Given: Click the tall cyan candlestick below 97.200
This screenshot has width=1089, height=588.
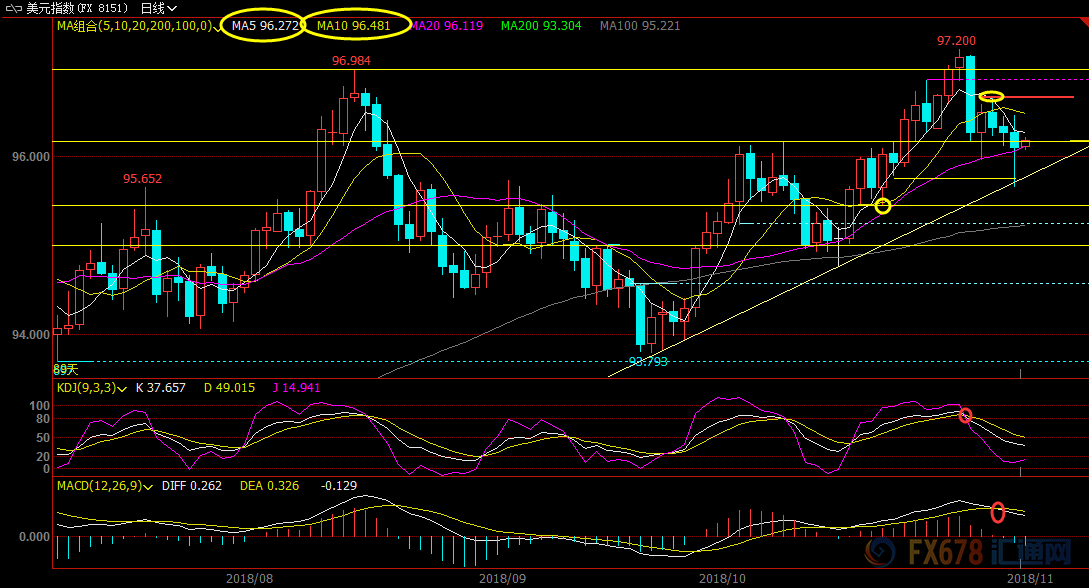Looking at the screenshot, I should pyautogui.click(x=970, y=94).
